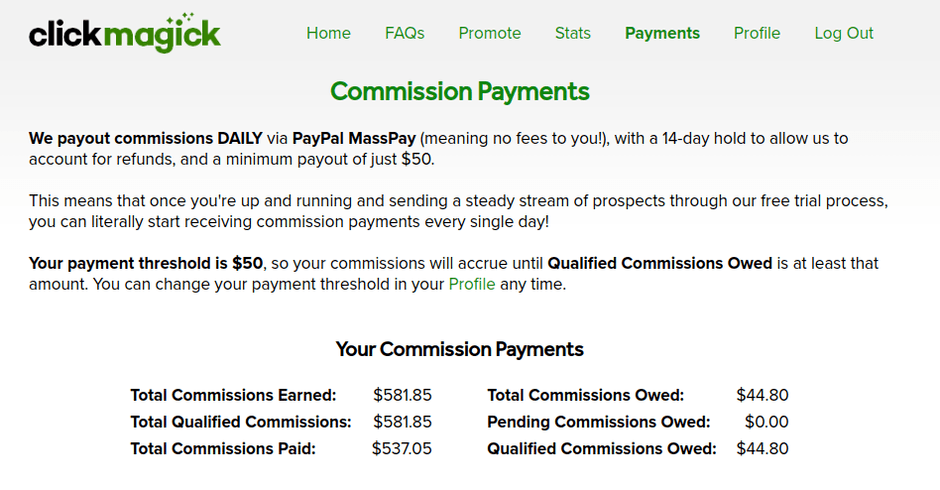This screenshot has height=490, width=940.
Task: Open the Promote menu item
Action: [x=490, y=33]
